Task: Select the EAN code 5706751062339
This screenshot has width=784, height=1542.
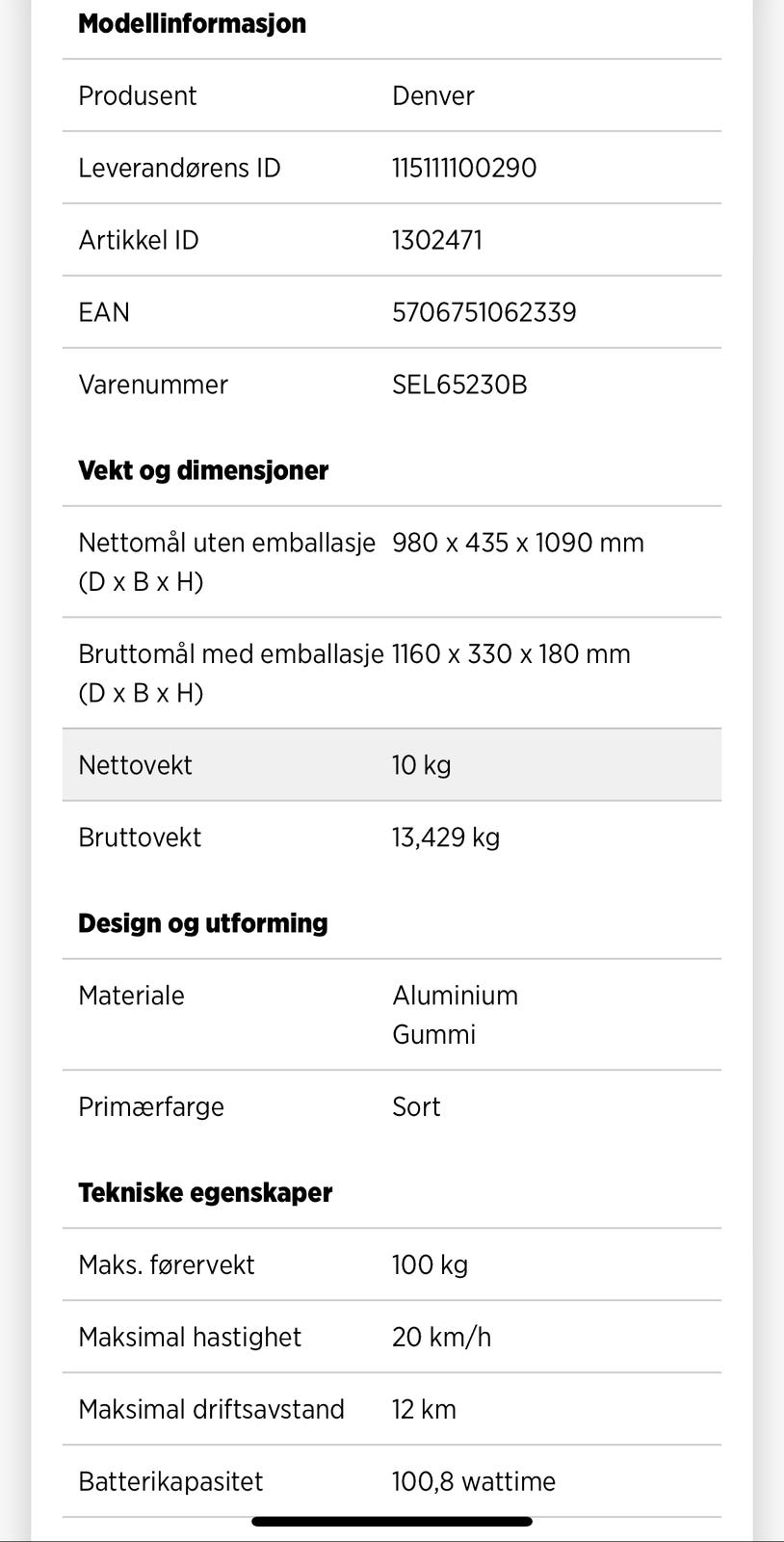Action: [x=484, y=312]
